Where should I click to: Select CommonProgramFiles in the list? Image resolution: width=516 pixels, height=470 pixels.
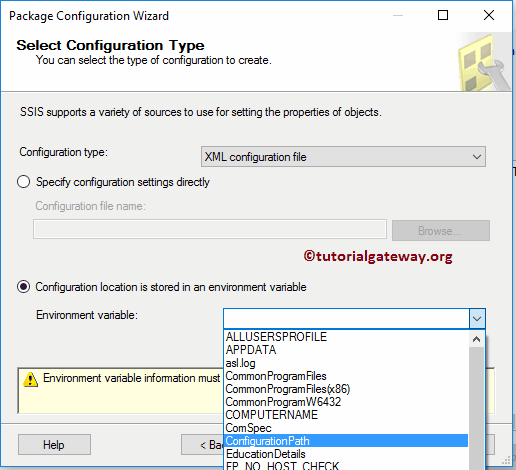click(x=346, y=376)
